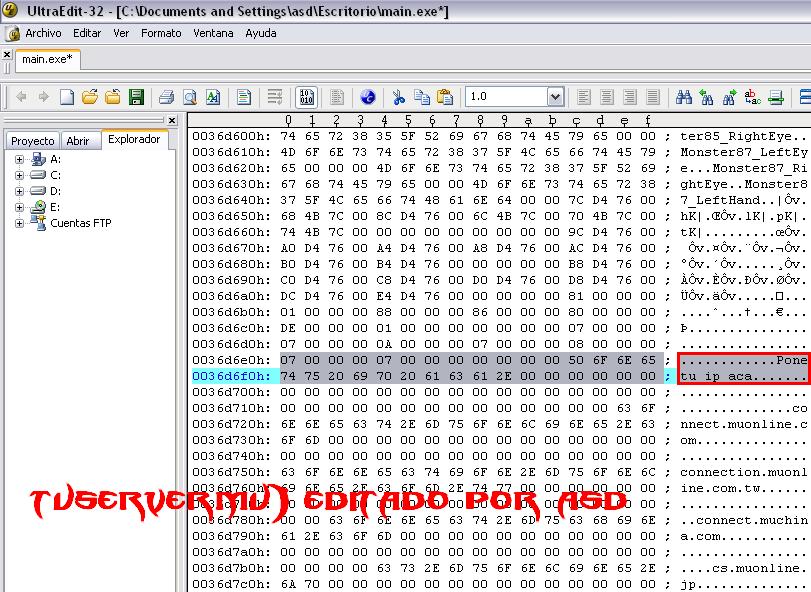This screenshot has height=592, width=811.
Task: Open the 1.0 line spacing dropdown
Action: tap(555, 97)
